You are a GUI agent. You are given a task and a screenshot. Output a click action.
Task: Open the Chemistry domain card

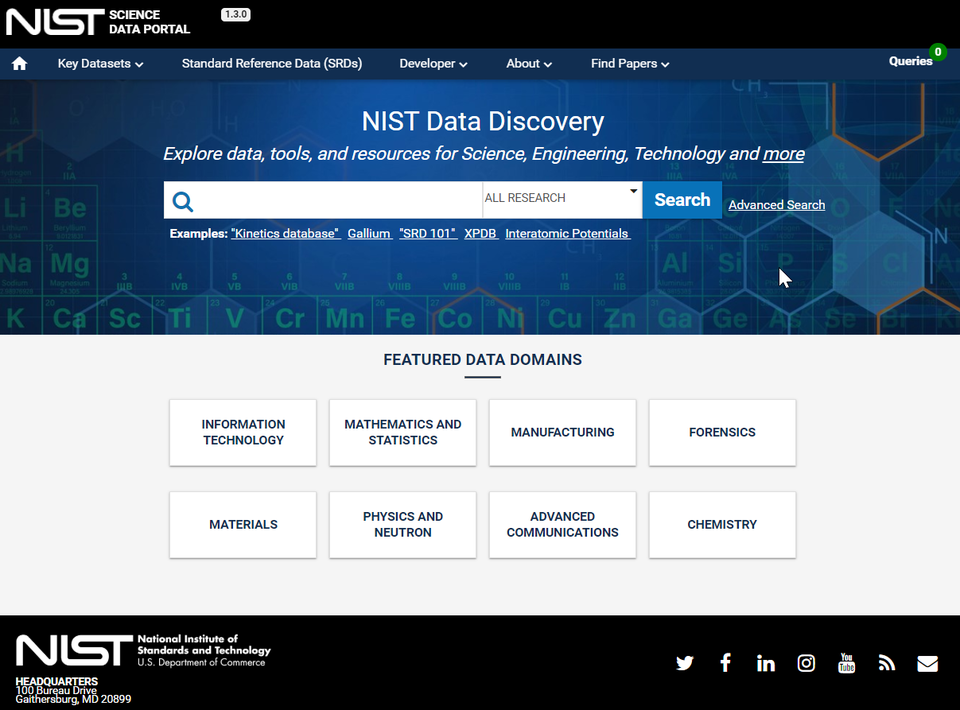tap(722, 525)
